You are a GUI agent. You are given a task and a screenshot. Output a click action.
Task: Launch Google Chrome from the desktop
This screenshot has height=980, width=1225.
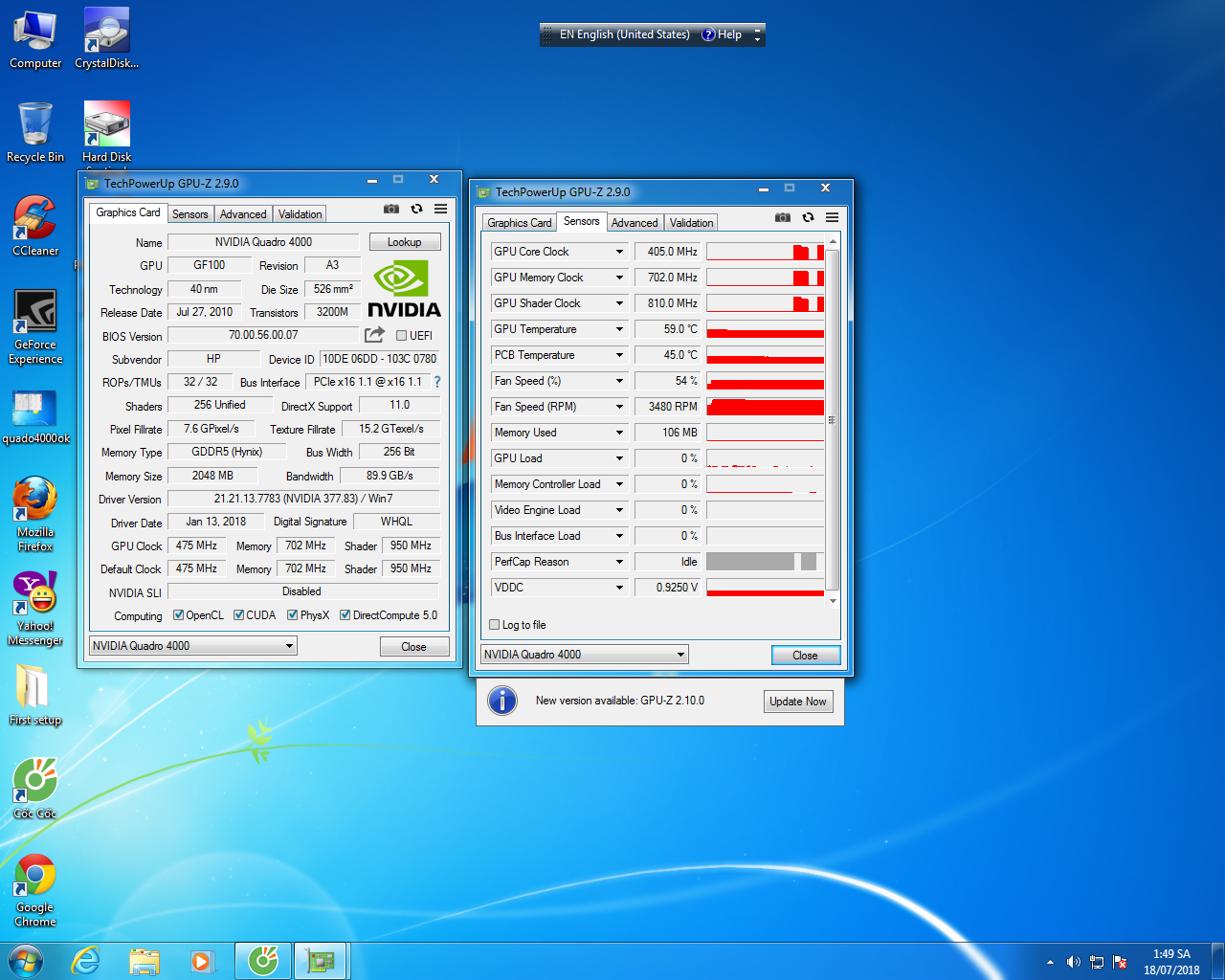click(35, 890)
